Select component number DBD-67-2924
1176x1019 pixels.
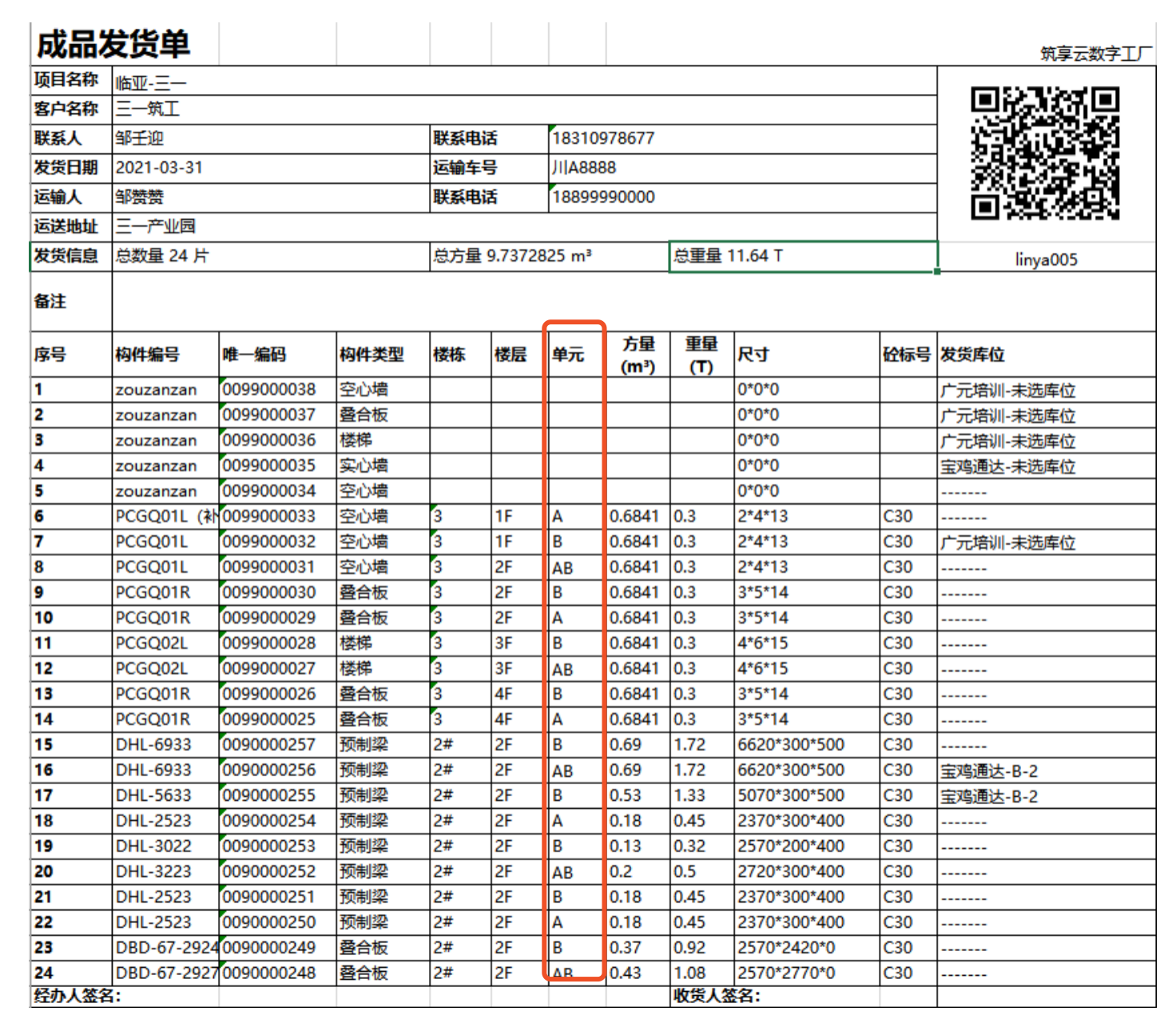pyautogui.click(x=167, y=947)
